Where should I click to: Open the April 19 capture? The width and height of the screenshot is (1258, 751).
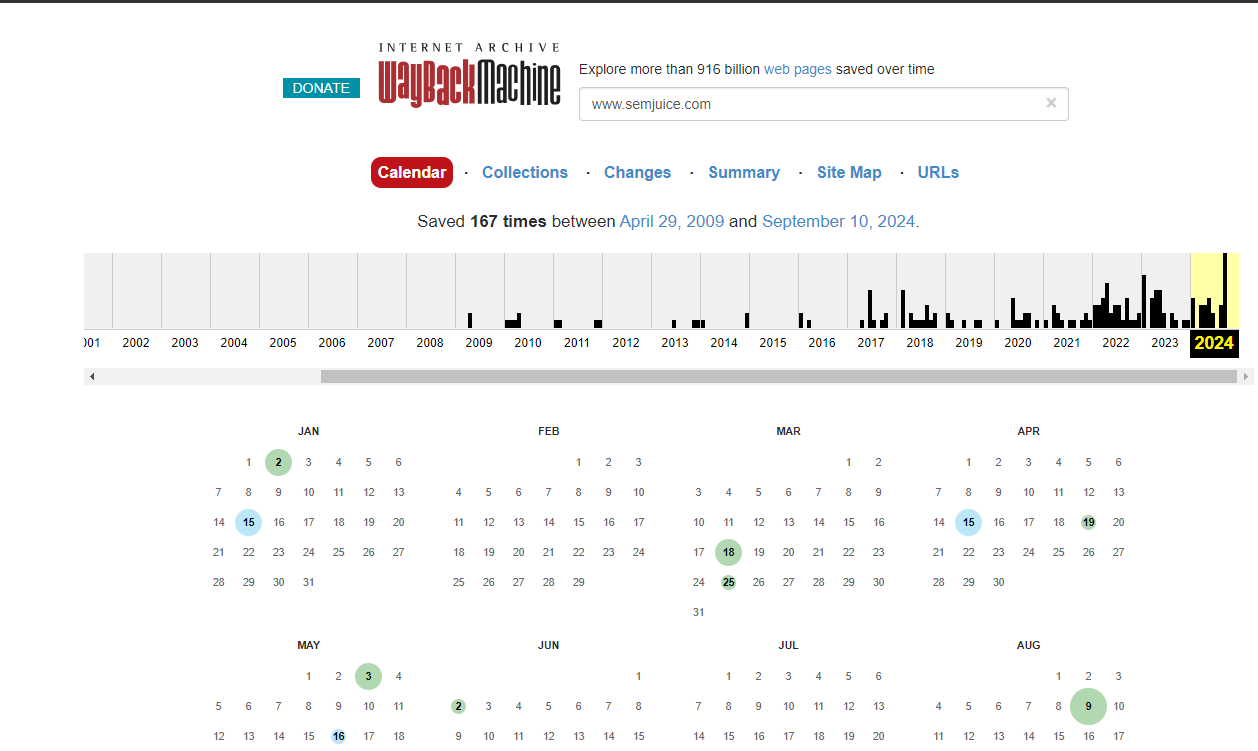[x=1088, y=522]
